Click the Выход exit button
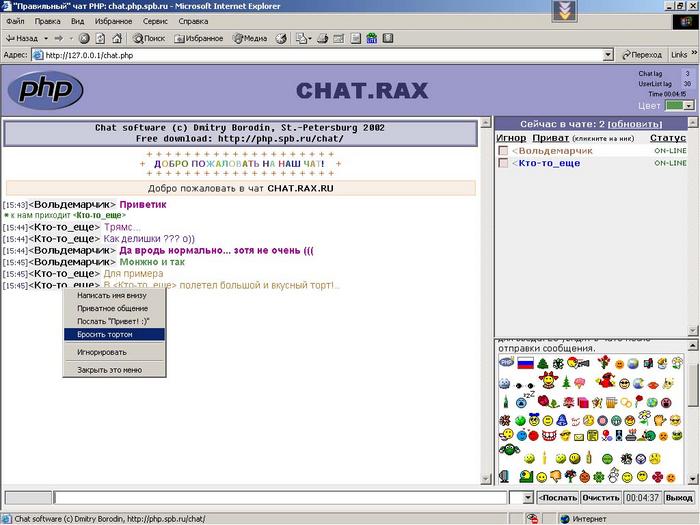700x525 pixels. (x=679, y=497)
